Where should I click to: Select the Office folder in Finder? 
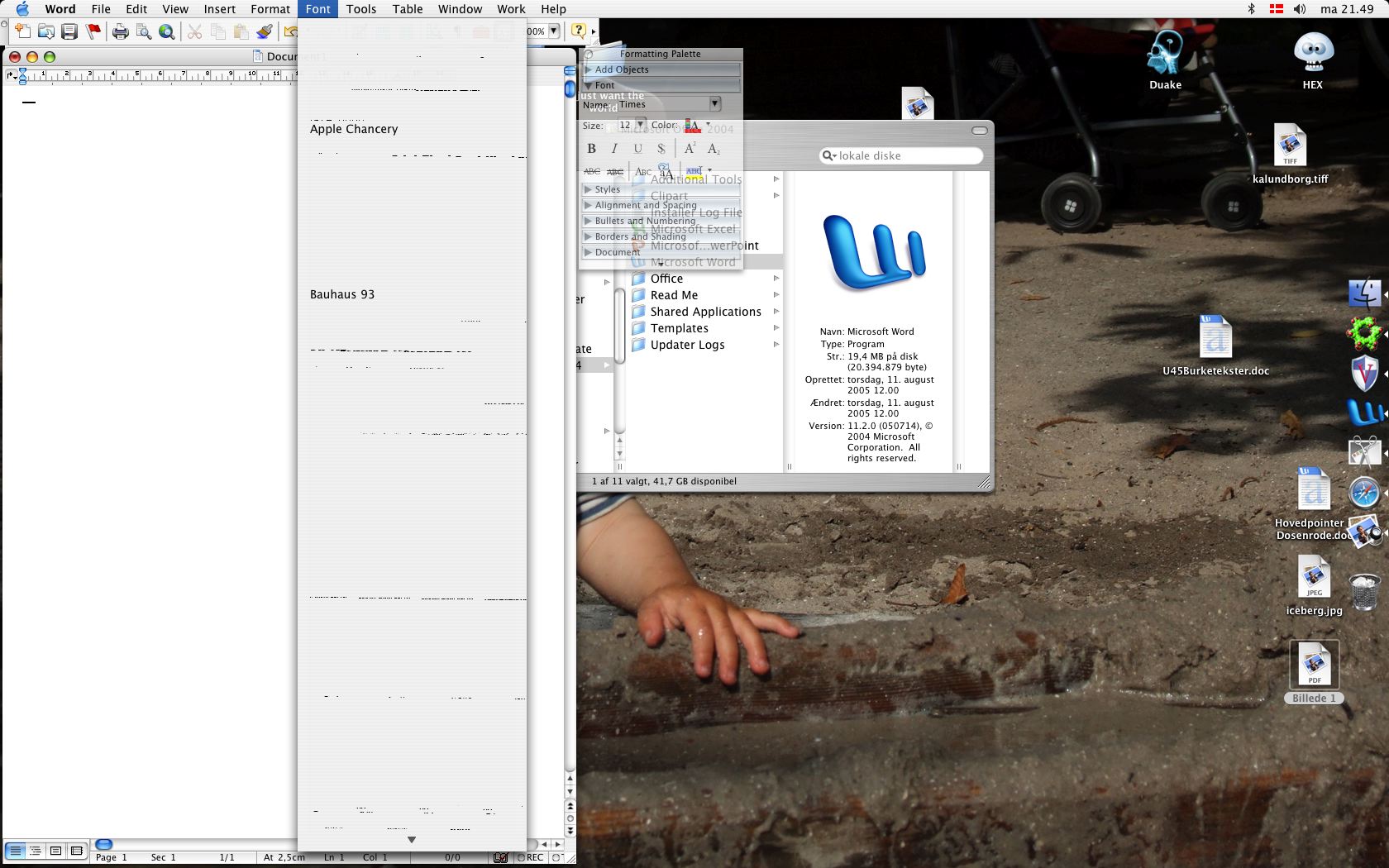coord(666,279)
